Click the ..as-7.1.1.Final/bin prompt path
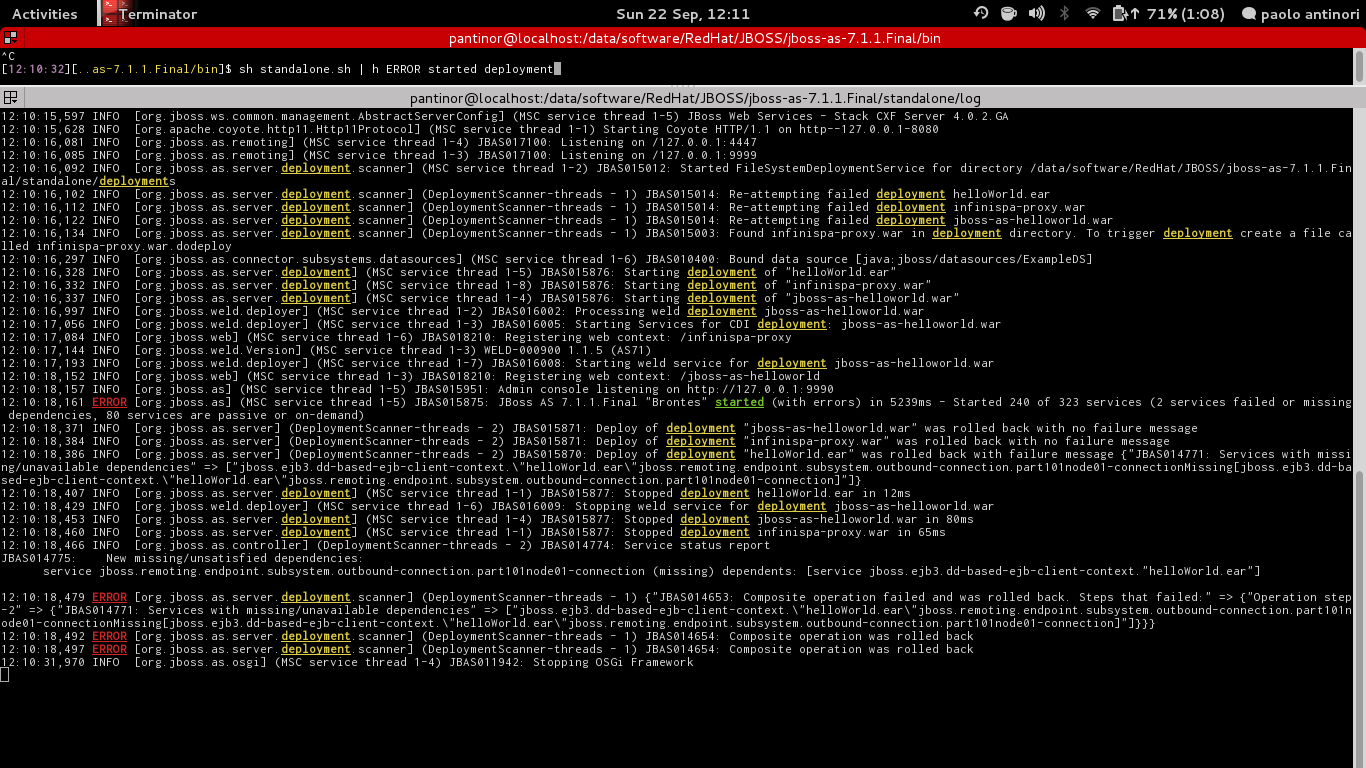Viewport: 1366px width, 768px height. [147, 69]
